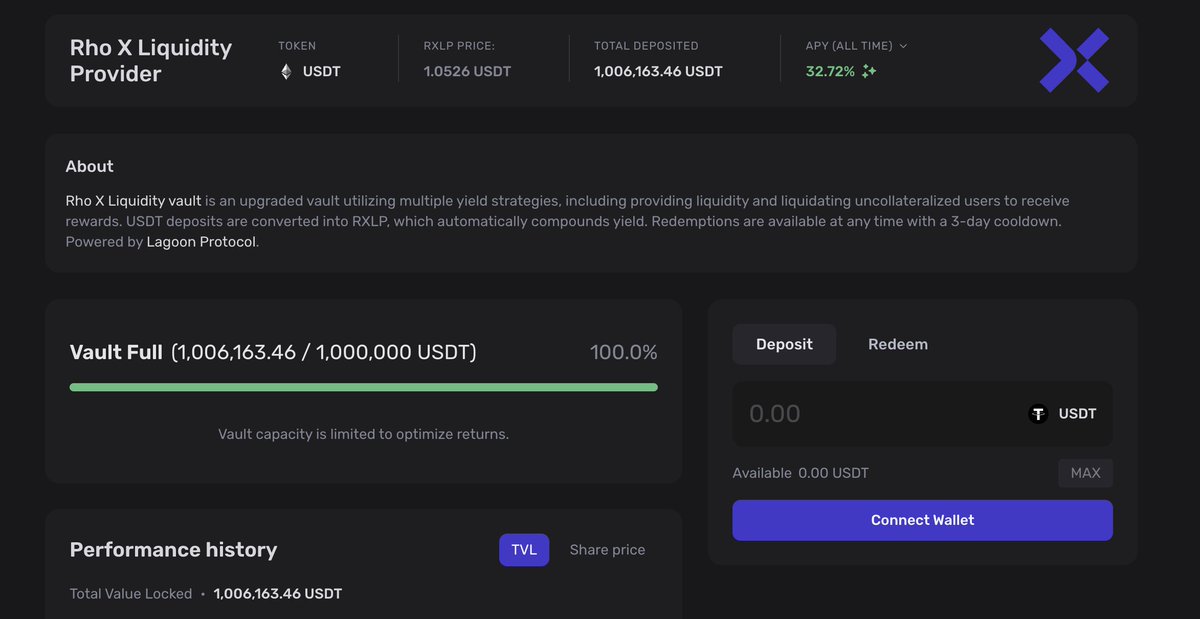Screen dimensions: 1200x619
Task: Click the About section heading
Action: pos(90,166)
